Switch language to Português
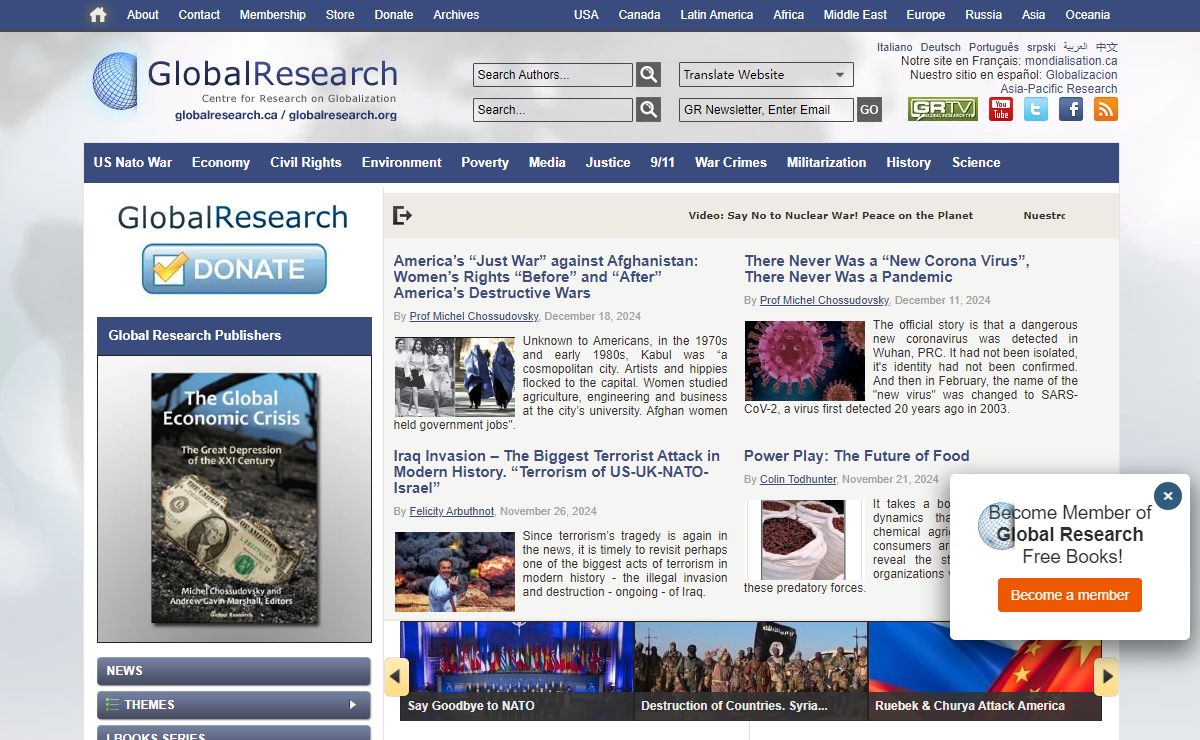 [994, 47]
